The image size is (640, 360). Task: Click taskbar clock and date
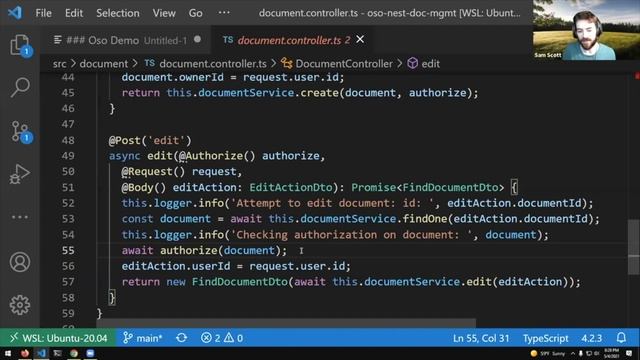pos(611,353)
